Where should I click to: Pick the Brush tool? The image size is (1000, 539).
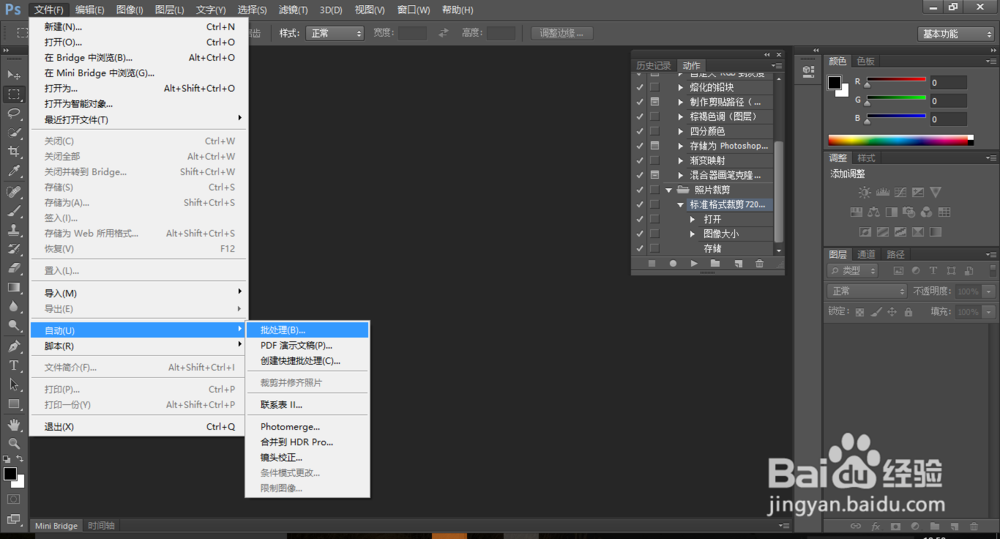13,210
